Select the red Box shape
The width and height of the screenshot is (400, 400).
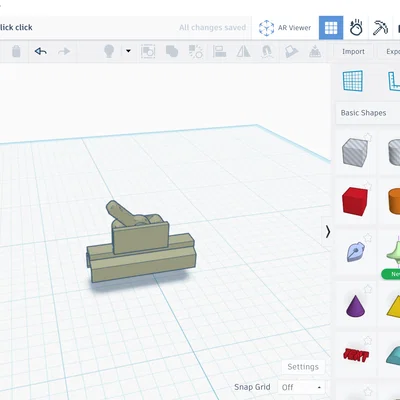click(x=355, y=201)
